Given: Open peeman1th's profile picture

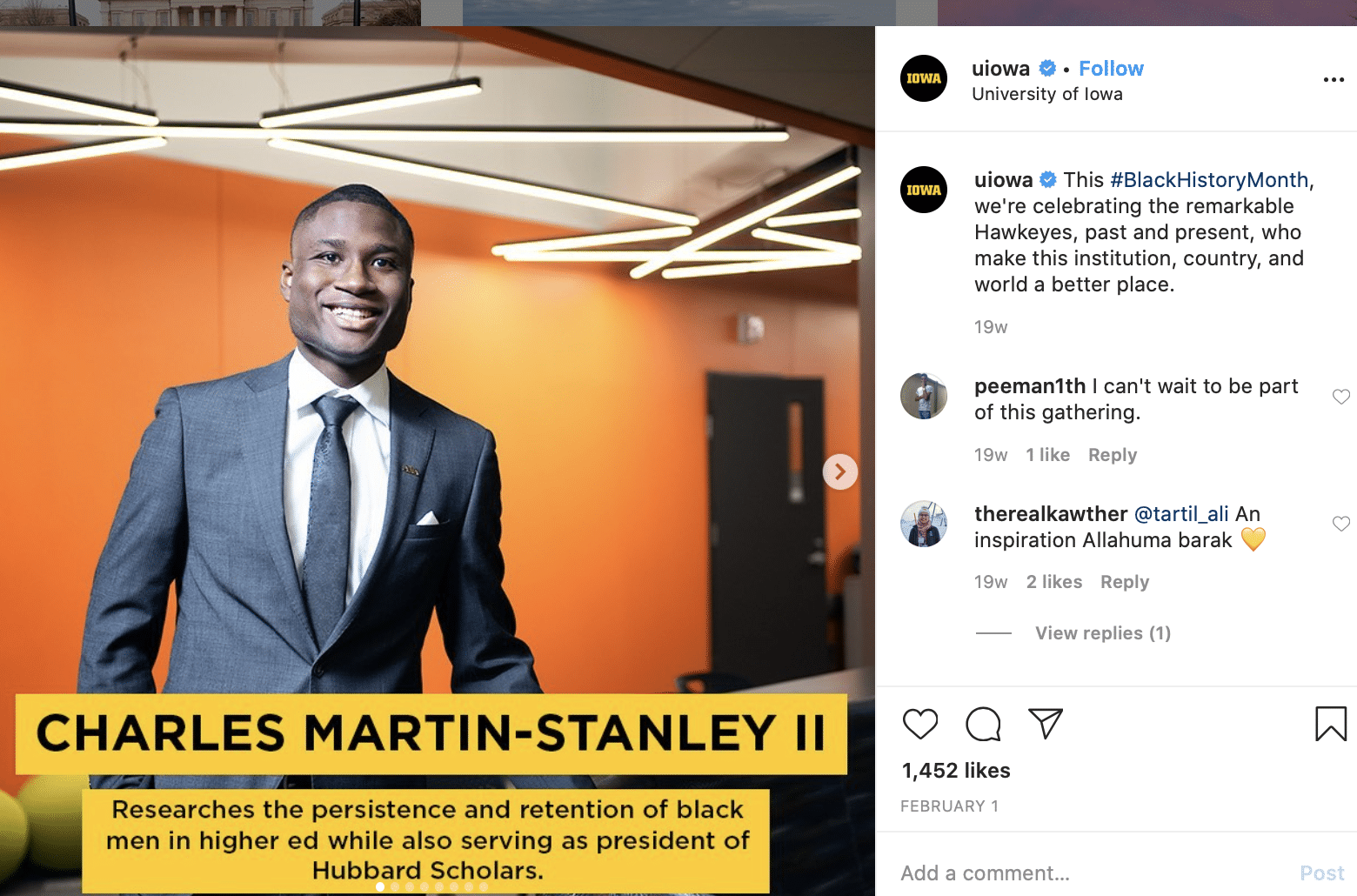Looking at the screenshot, I should pos(924,396).
